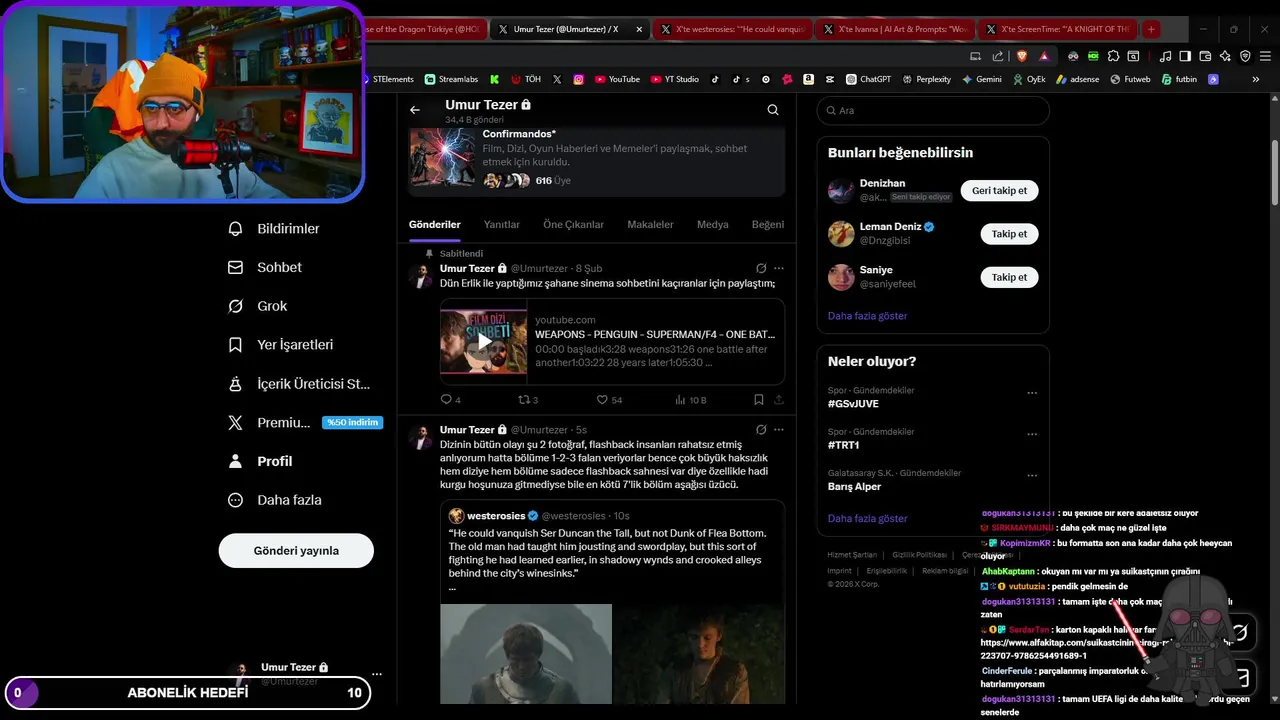The image size is (1280, 720).
Task: Click Daha fazla göster under Neler oluyor
Action: pyautogui.click(x=868, y=519)
